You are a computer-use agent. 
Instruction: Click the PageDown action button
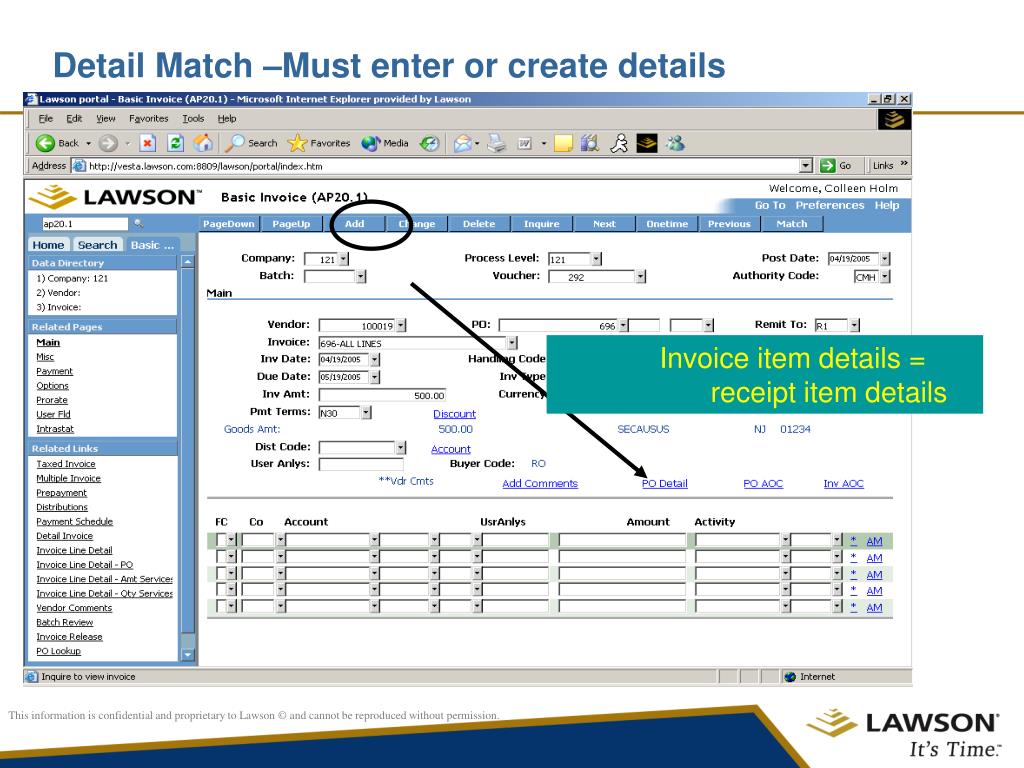coord(229,223)
